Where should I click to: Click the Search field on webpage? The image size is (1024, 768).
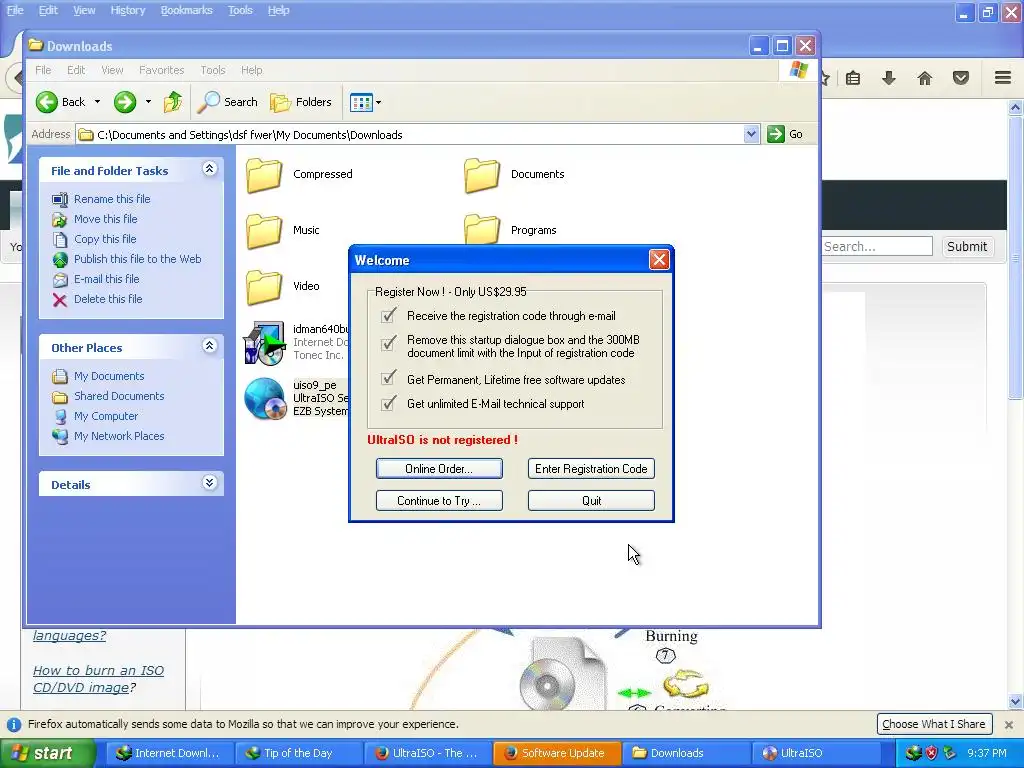[876, 246]
